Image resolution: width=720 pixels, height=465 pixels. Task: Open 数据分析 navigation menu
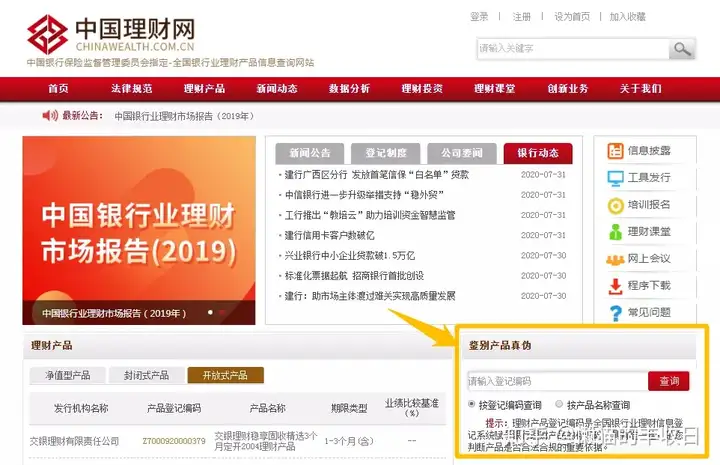coord(349,89)
